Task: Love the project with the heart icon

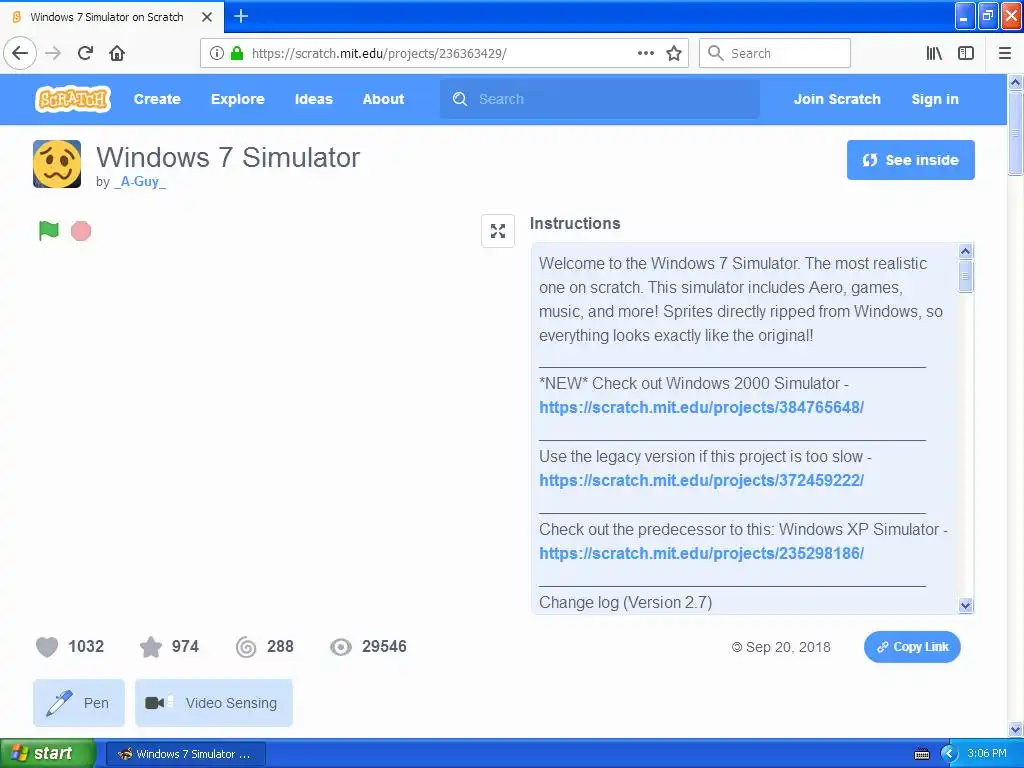Action: [47, 647]
